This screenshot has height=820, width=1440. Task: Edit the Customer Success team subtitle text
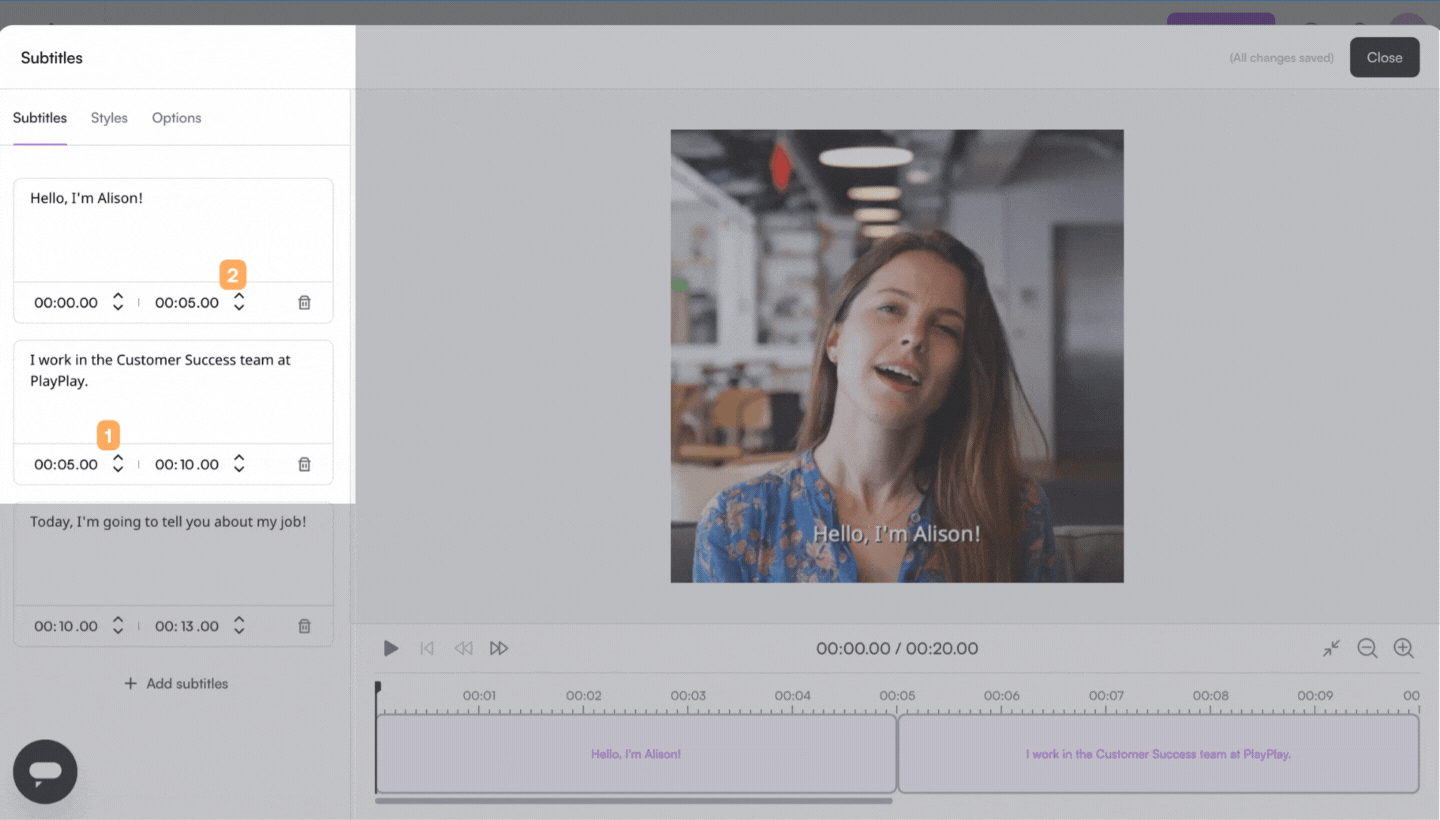coord(173,392)
